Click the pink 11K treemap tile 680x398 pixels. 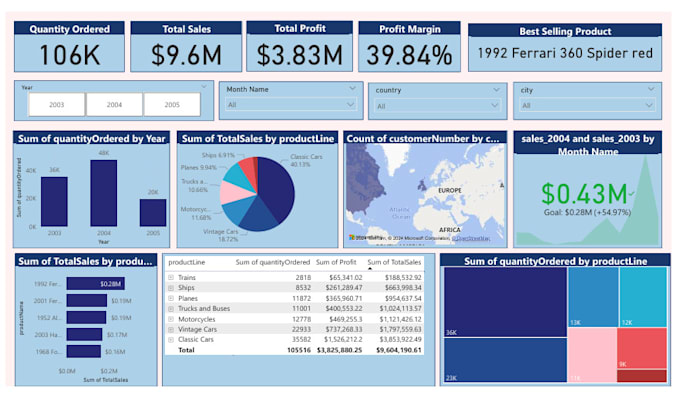tap(592, 355)
